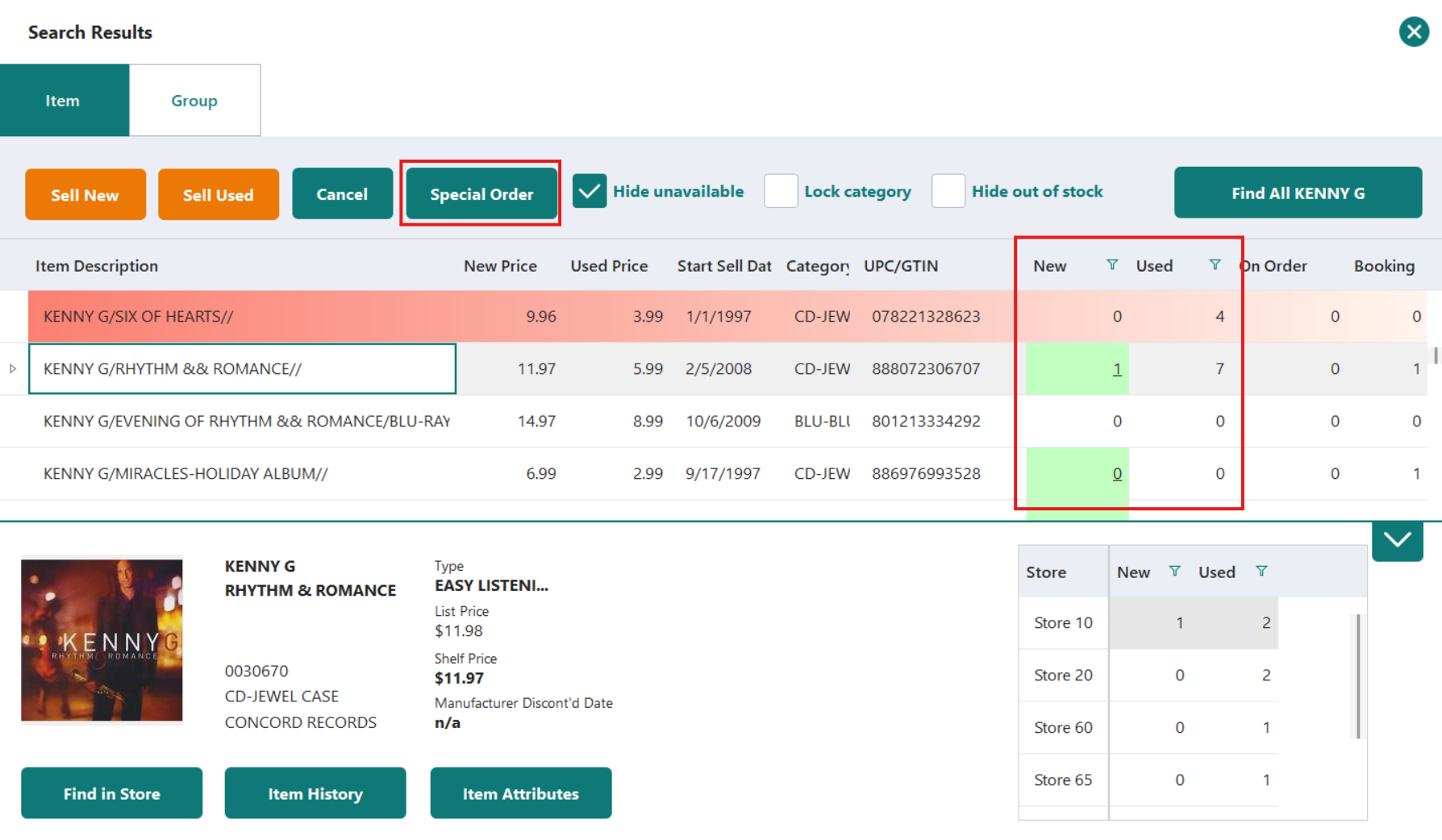Open New stock link for MIRACLES-HOLIDAY ALBUM
Screen dimensions: 1442x840
point(1117,473)
